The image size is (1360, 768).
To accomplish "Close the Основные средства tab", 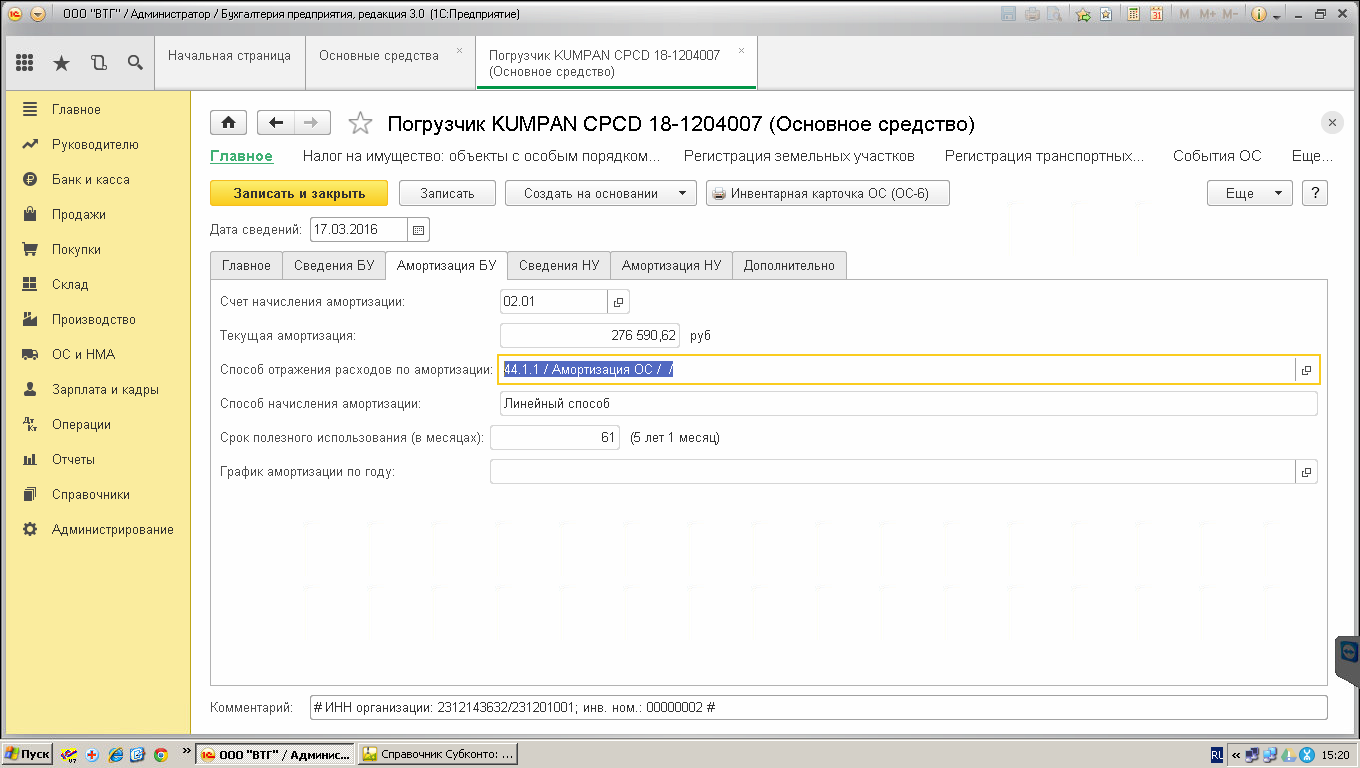I will pyautogui.click(x=459, y=50).
